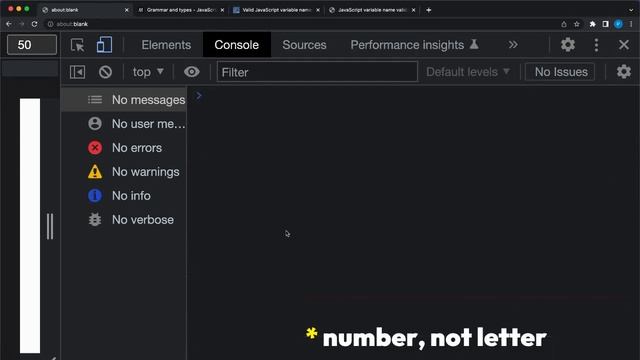Open DevTools three-dot customize menu
The image size is (640, 360).
coord(596,44)
